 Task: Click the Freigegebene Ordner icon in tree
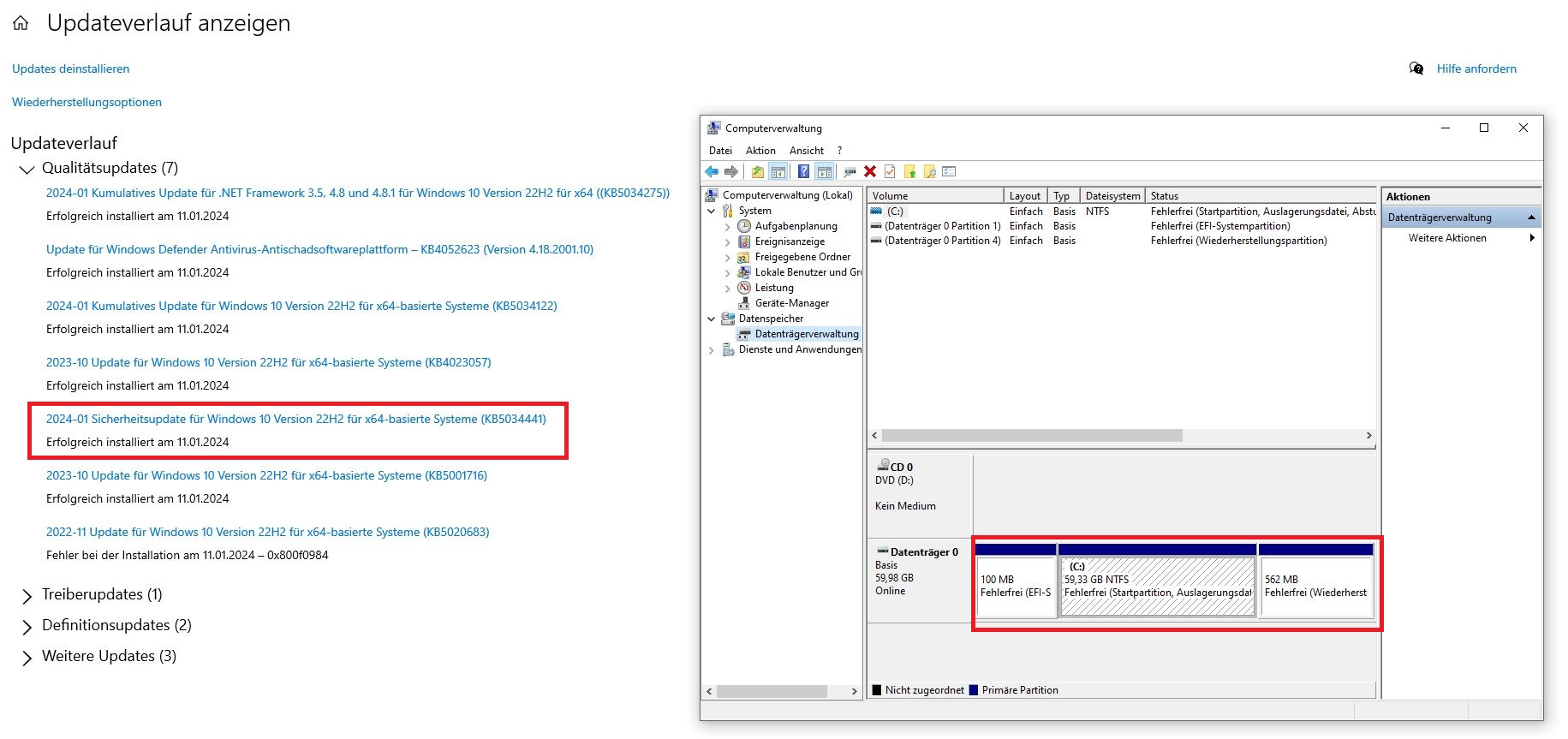[744, 257]
